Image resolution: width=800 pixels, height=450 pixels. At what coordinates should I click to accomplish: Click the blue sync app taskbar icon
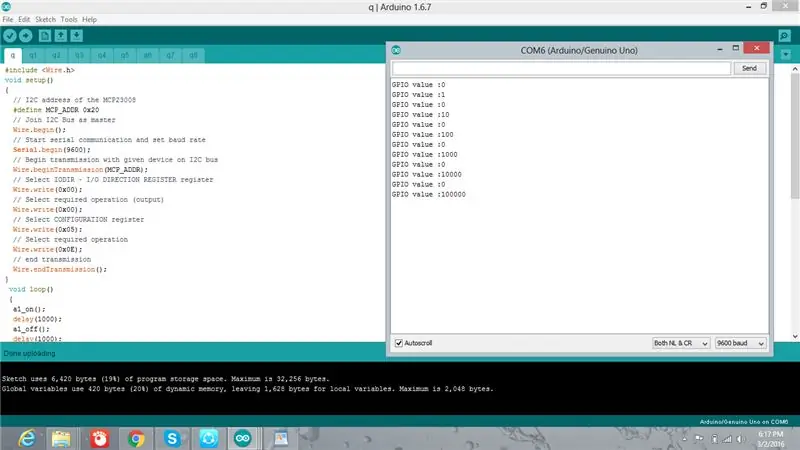pyautogui.click(x=208, y=439)
